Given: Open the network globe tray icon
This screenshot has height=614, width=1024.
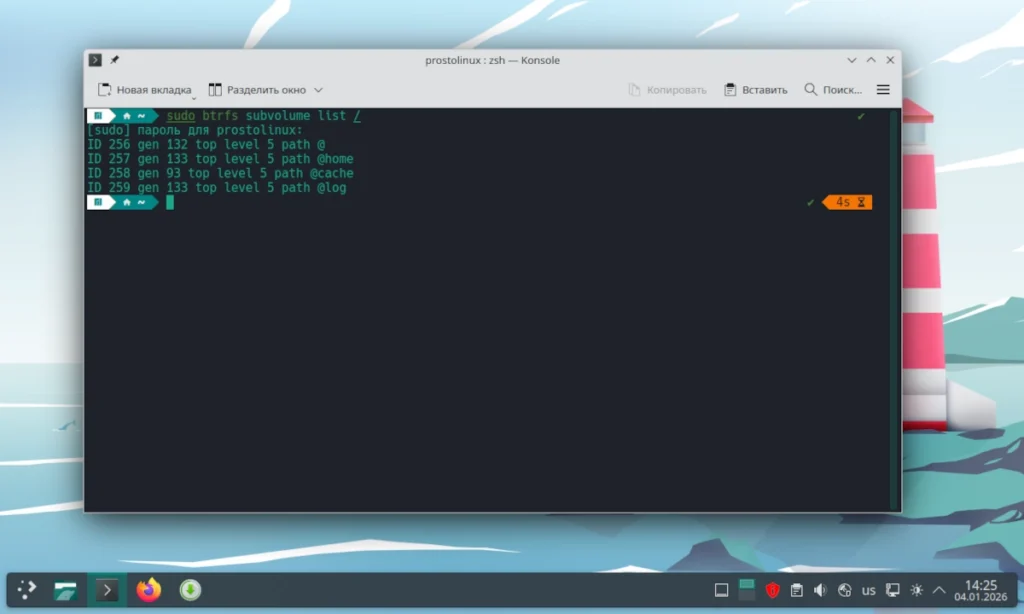Looking at the screenshot, I should tap(844, 590).
